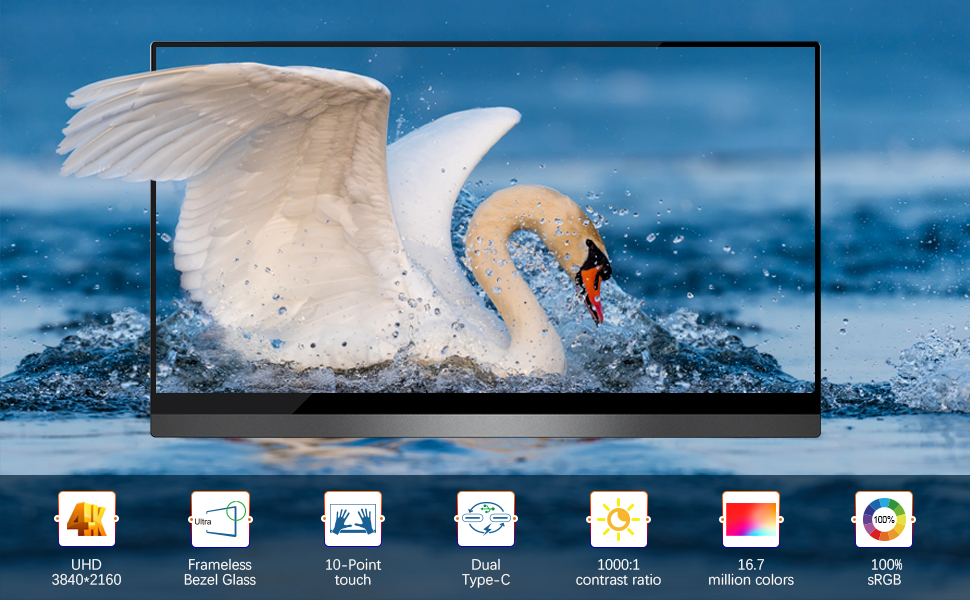Screen dimensions: 970x600
Task: Click the sun contrast ratio icon
Action: (x=618, y=519)
